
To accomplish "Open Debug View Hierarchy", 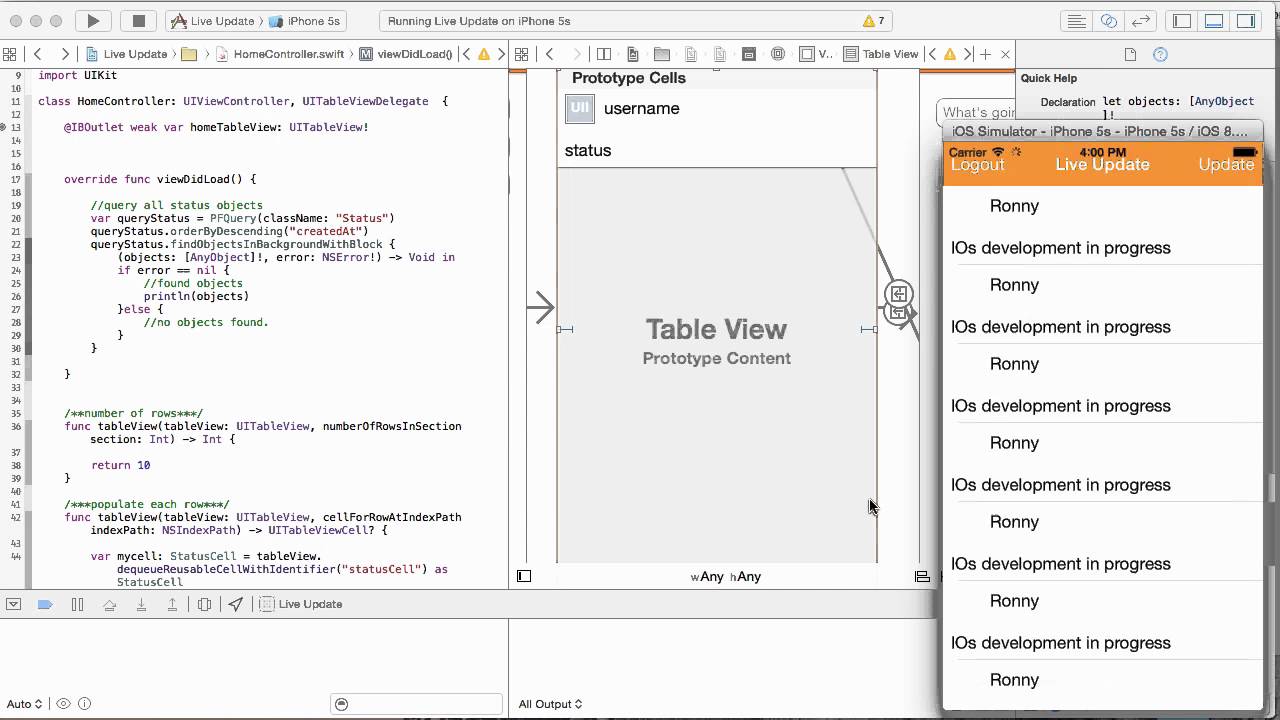I will (x=204, y=604).
